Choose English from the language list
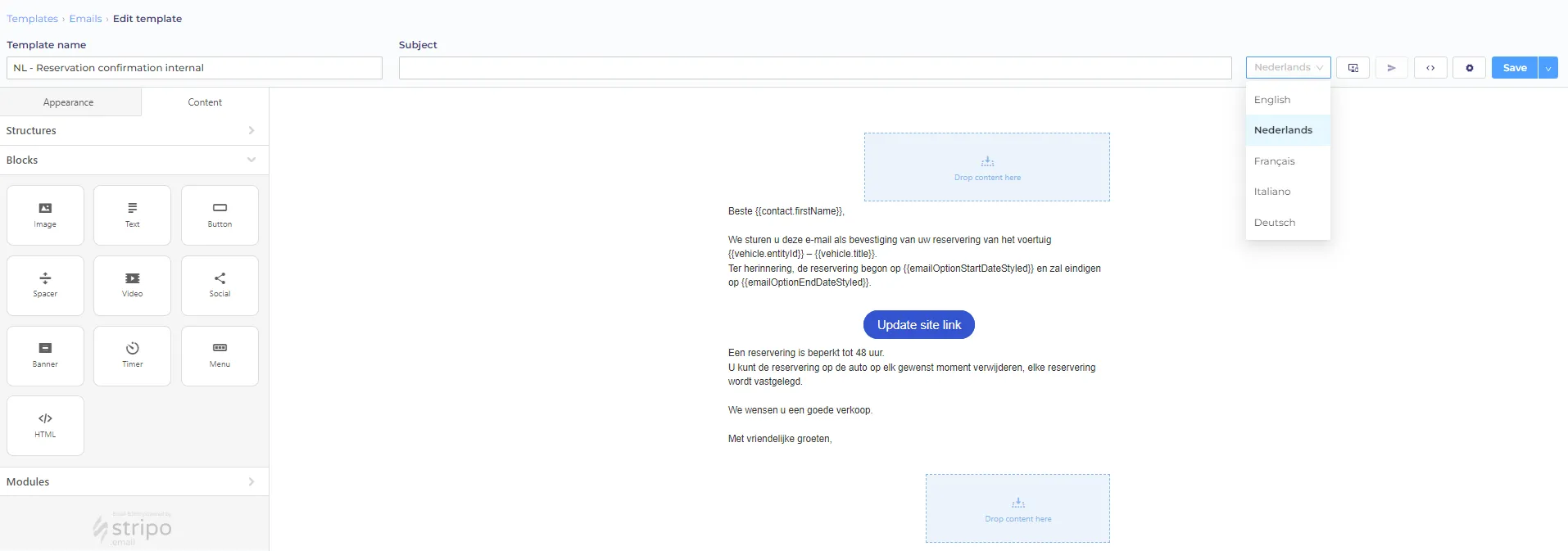The width and height of the screenshot is (1568, 551). pos(1288,100)
